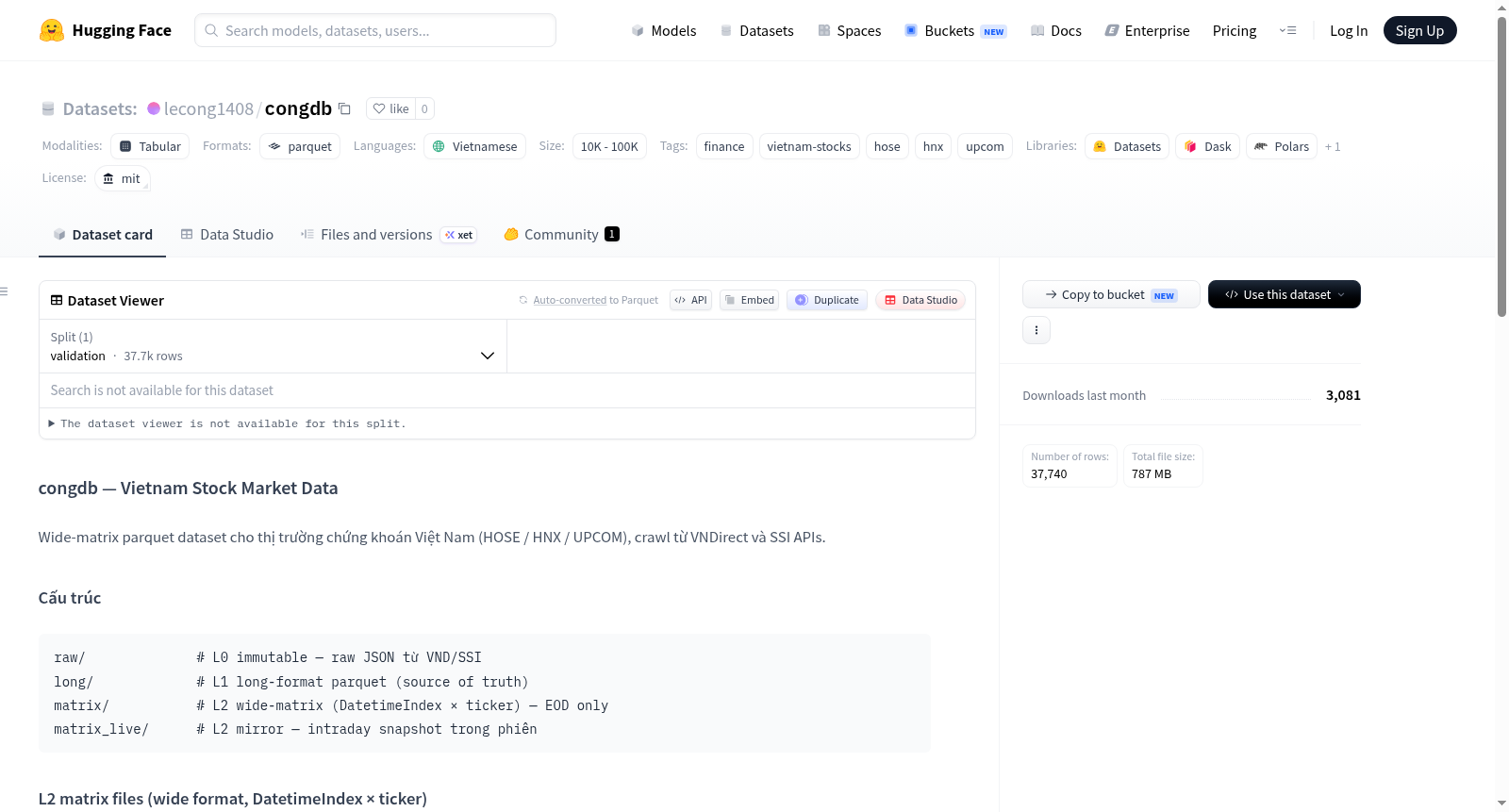
Task: Click the API button in Dataset Viewer
Action: click(690, 300)
